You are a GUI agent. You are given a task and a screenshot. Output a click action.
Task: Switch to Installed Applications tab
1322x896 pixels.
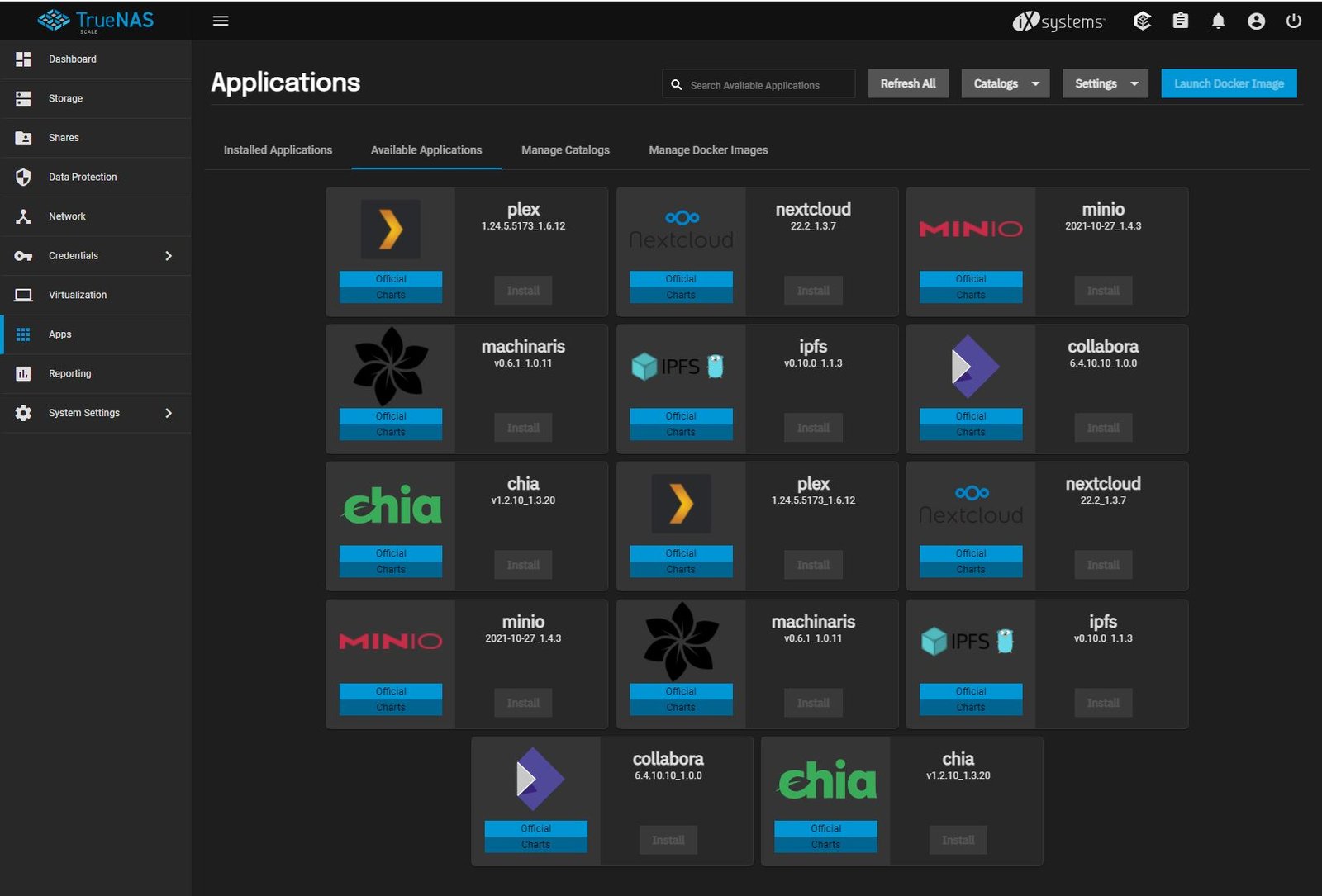coord(278,150)
